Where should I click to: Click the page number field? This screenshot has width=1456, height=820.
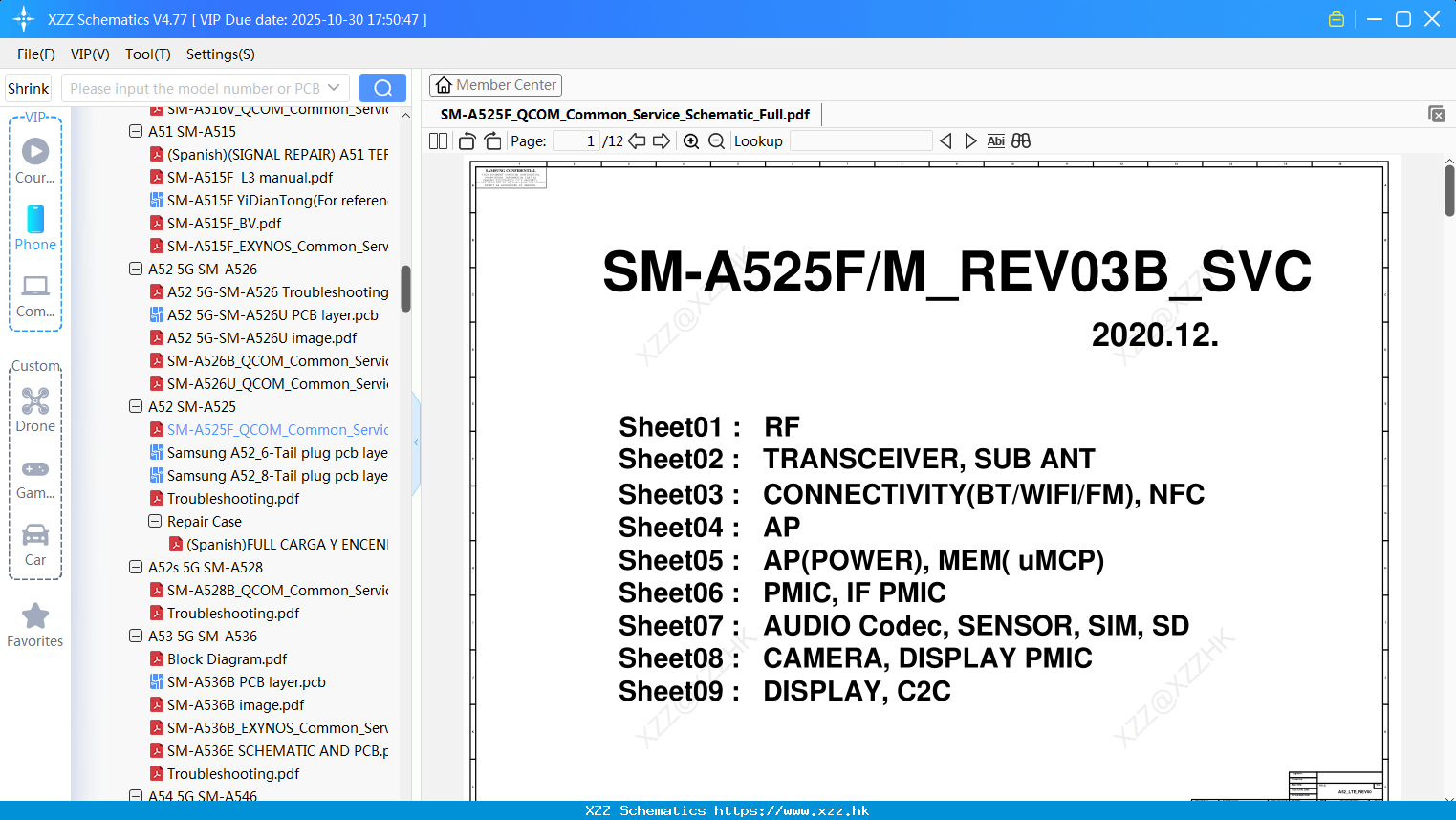[576, 140]
